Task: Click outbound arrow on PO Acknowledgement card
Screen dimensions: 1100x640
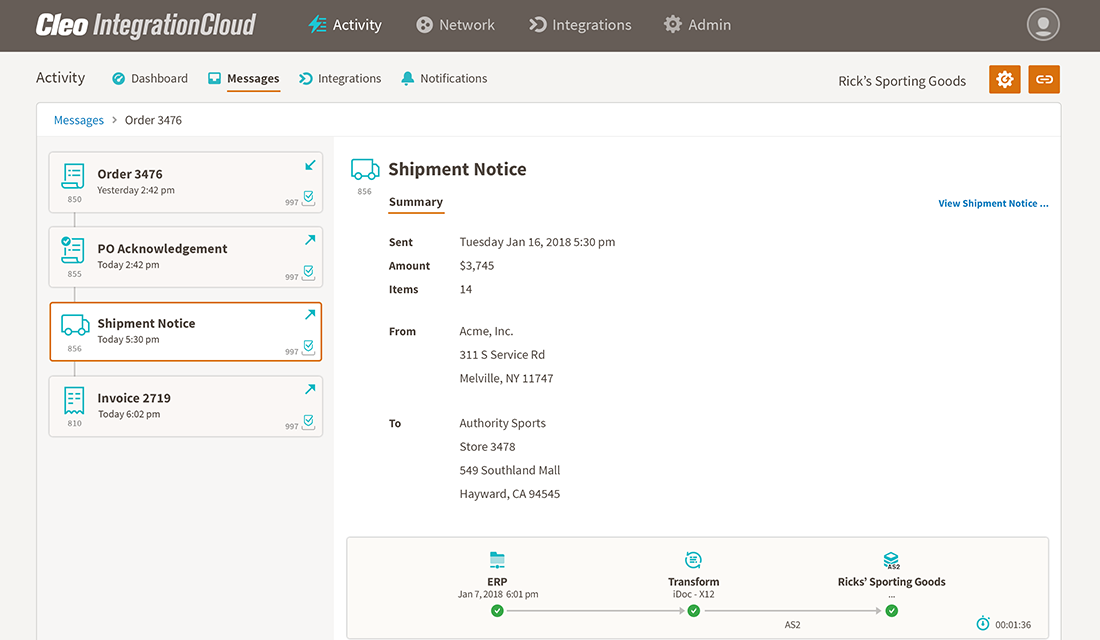Action: pos(310,240)
